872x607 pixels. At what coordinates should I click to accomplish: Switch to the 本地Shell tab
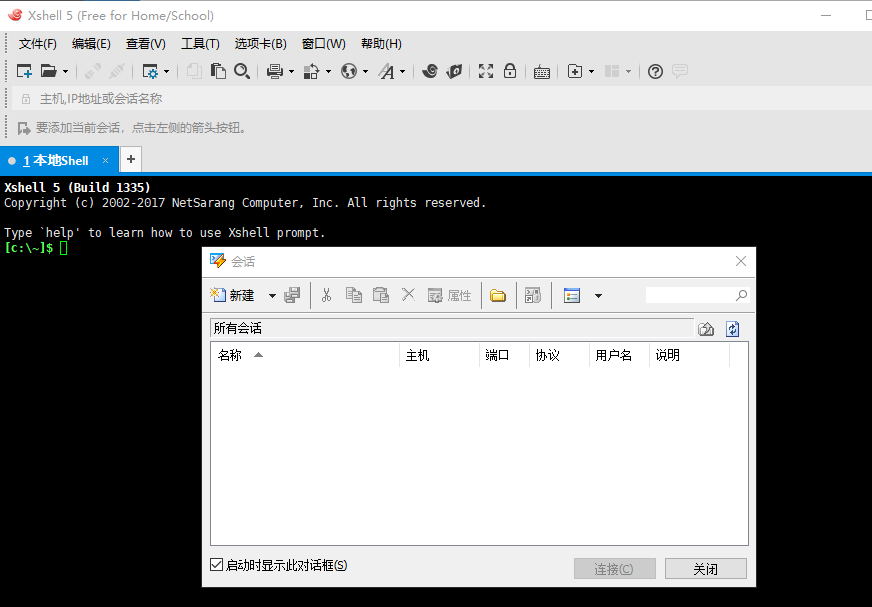(57, 160)
